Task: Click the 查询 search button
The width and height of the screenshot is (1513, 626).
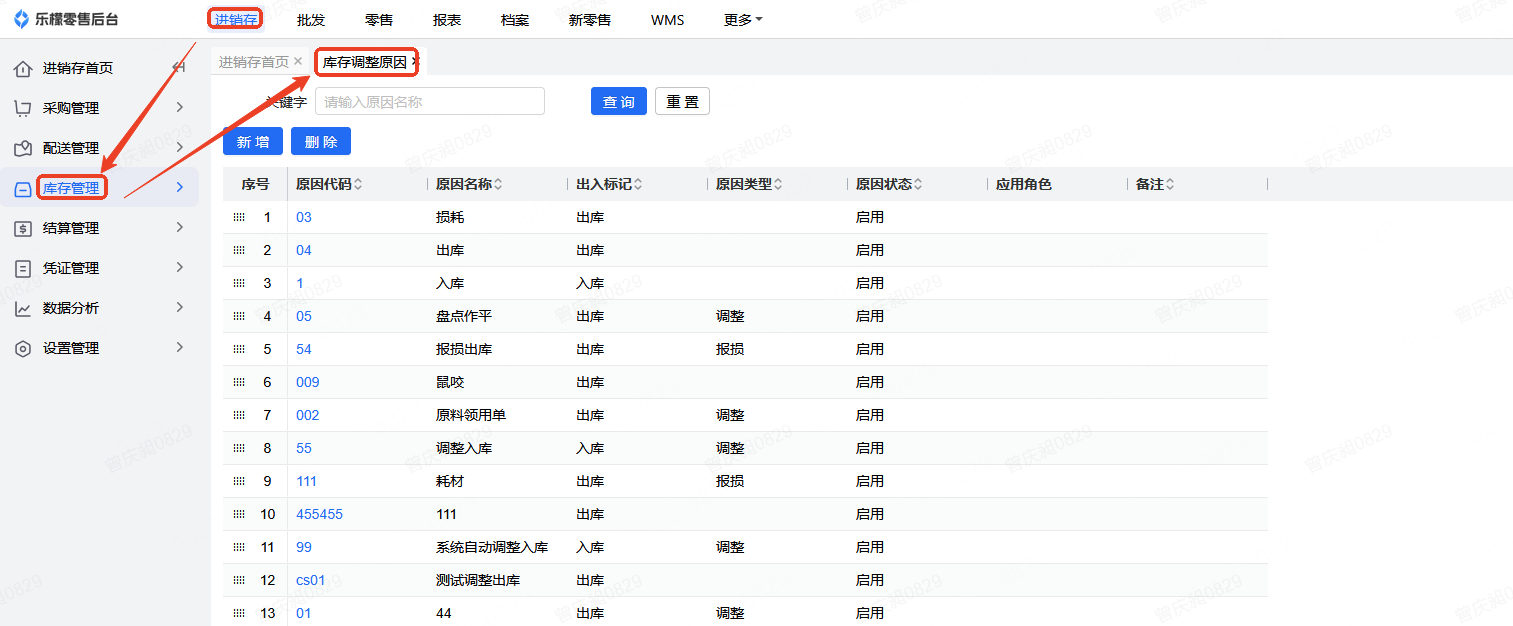Action: point(618,102)
